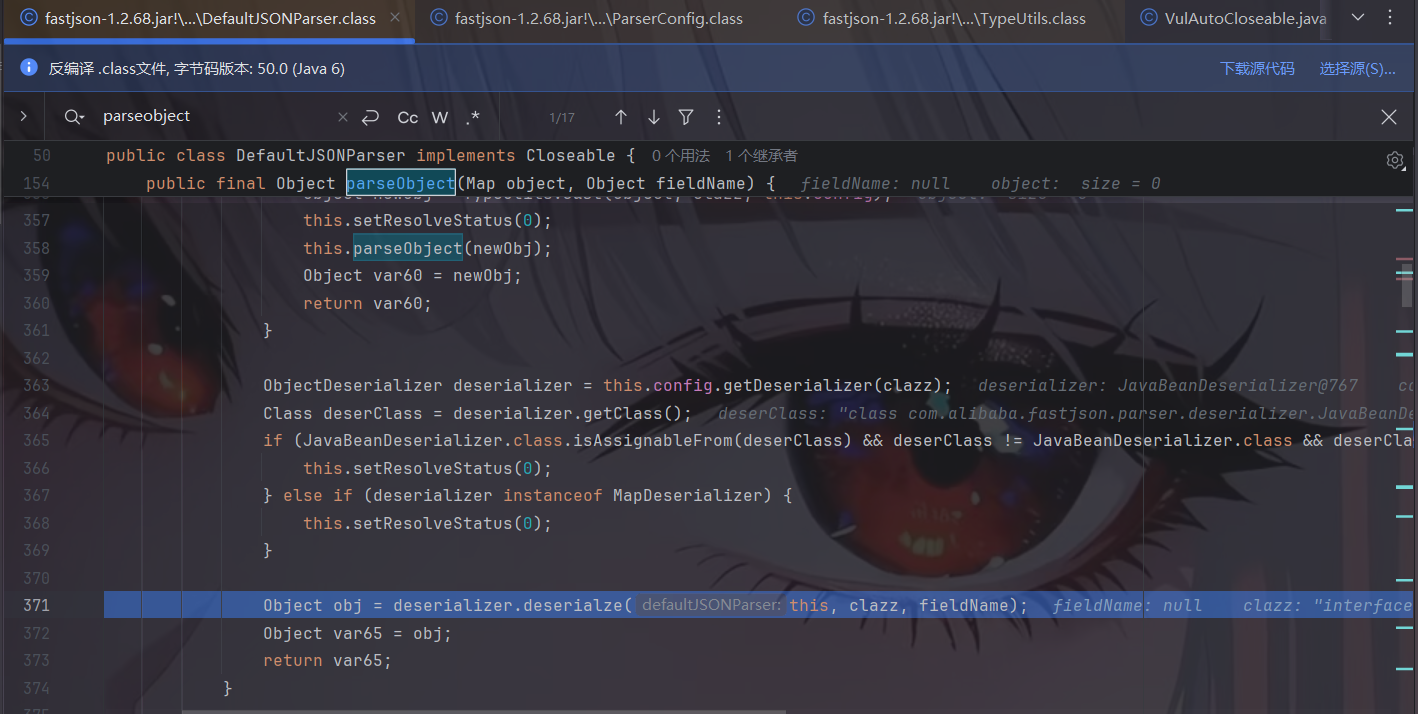Close the DefaultJSONParser.class tab
The width and height of the screenshot is (1418, 714).
395,18
